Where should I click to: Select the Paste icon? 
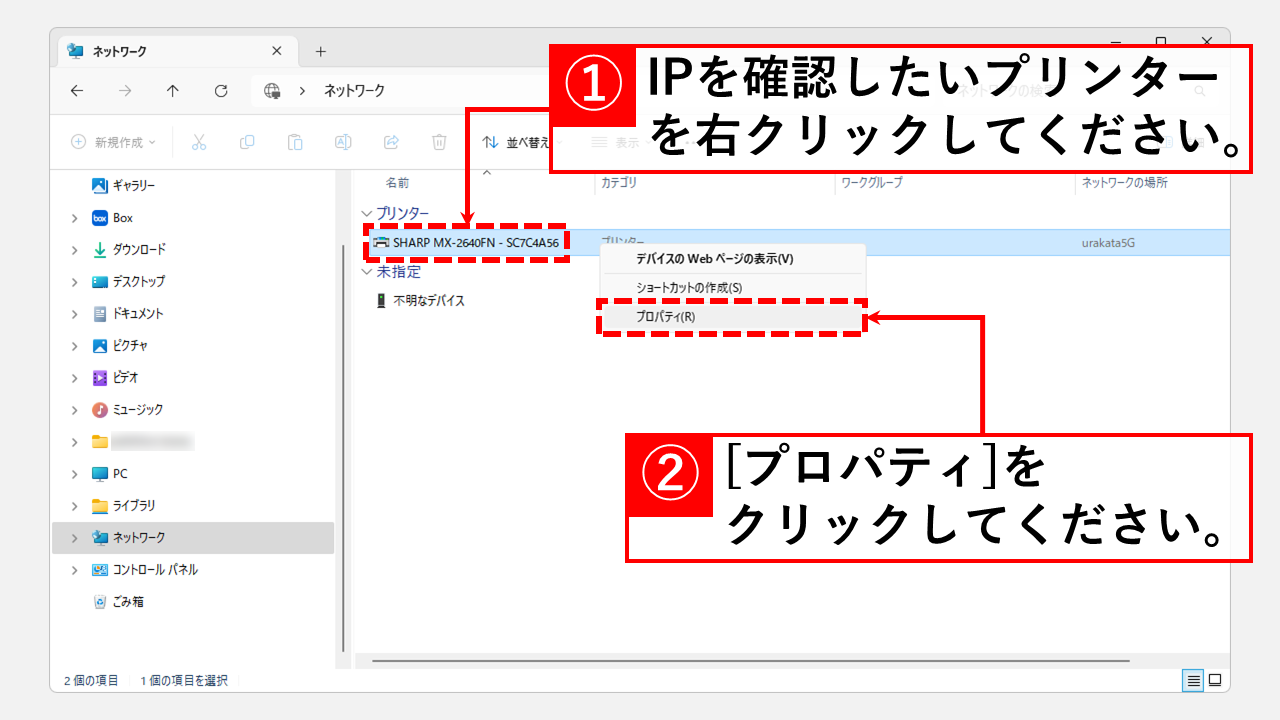pyautogui.click(x=295, y=142)
